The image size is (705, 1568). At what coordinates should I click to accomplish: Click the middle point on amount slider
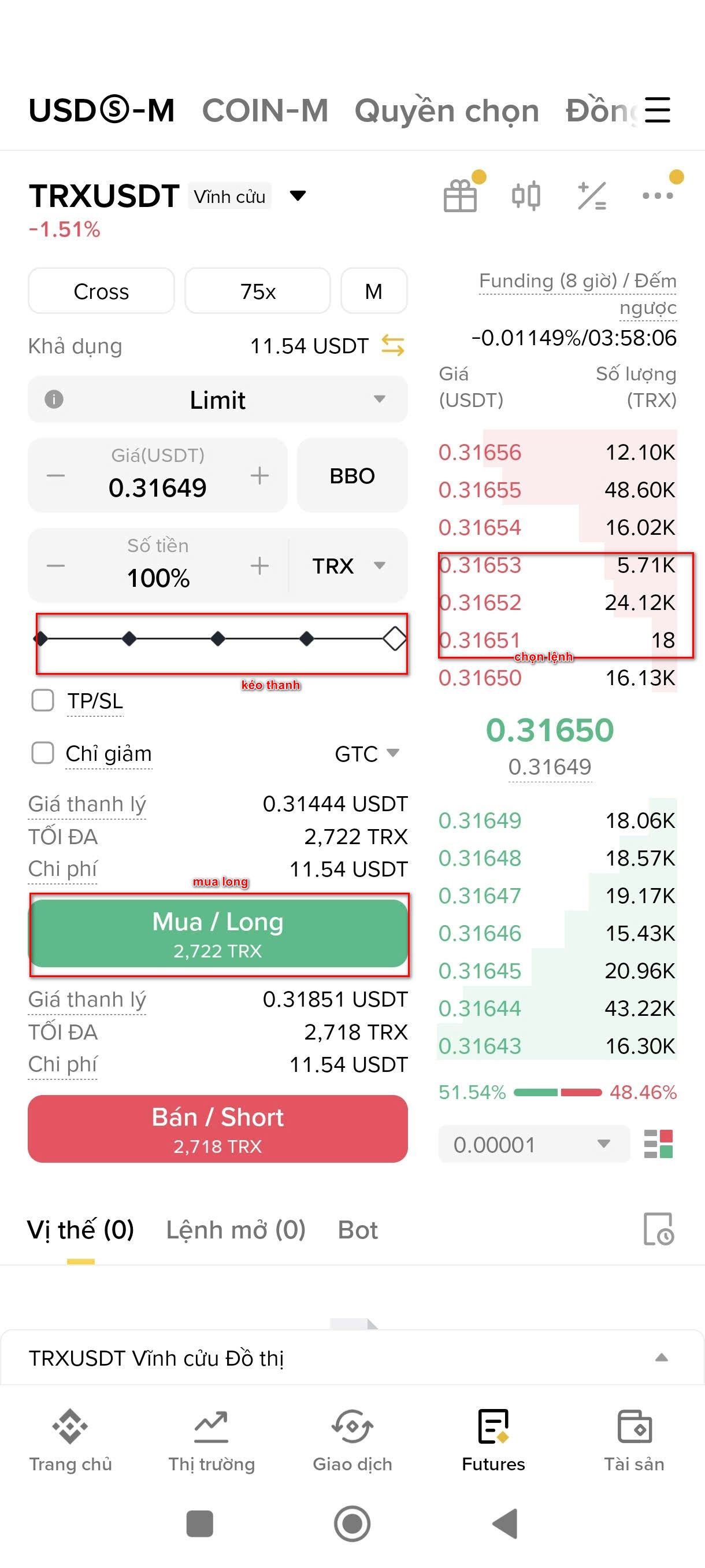(x=218, y=638)
